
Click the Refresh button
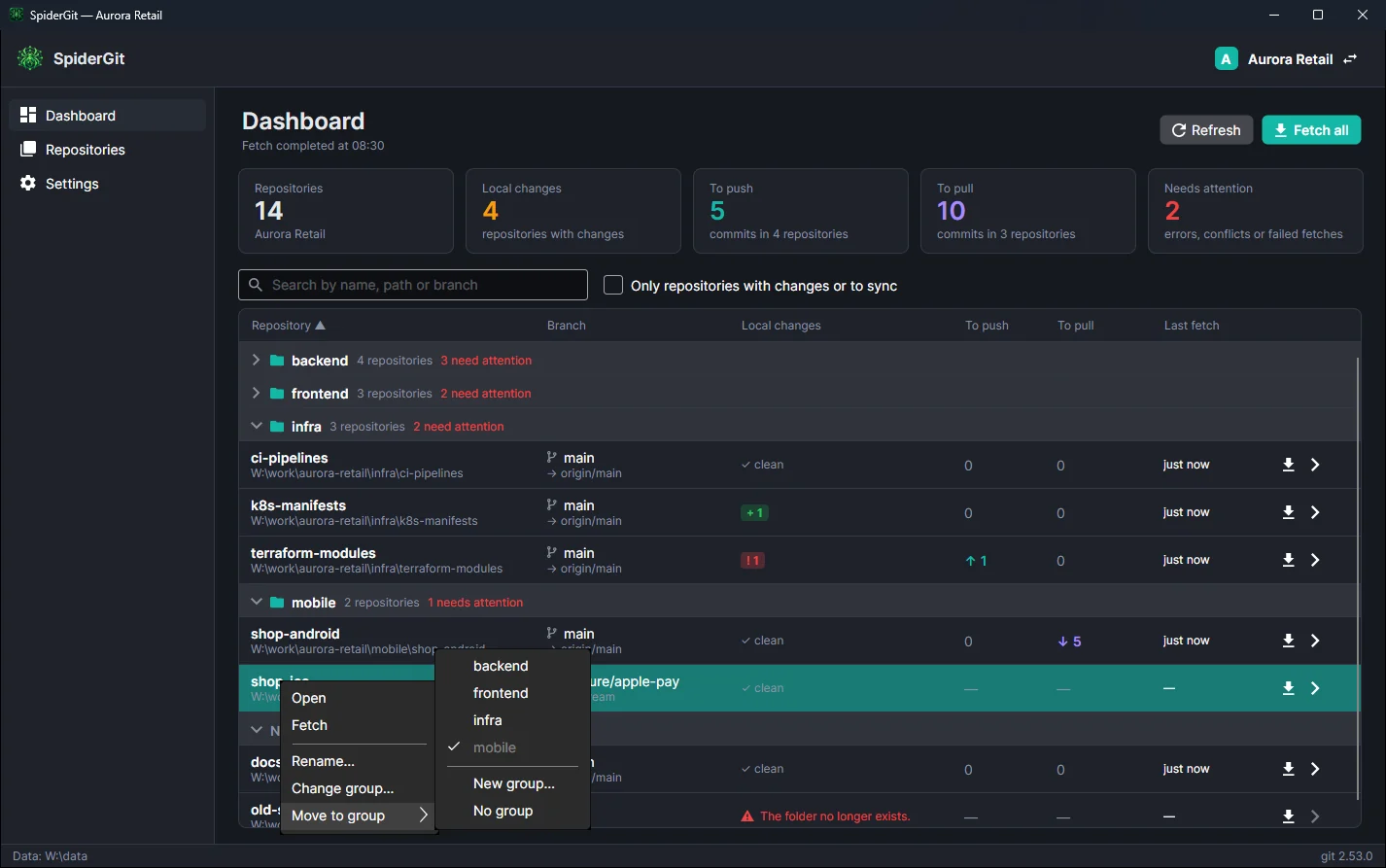(1206, 130)
